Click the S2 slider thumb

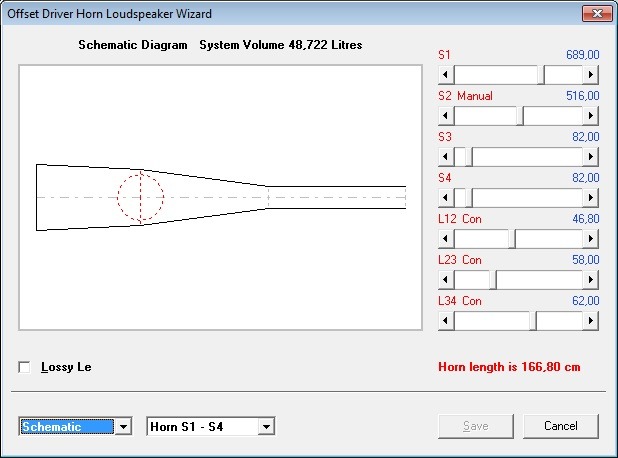pos(520,115)
